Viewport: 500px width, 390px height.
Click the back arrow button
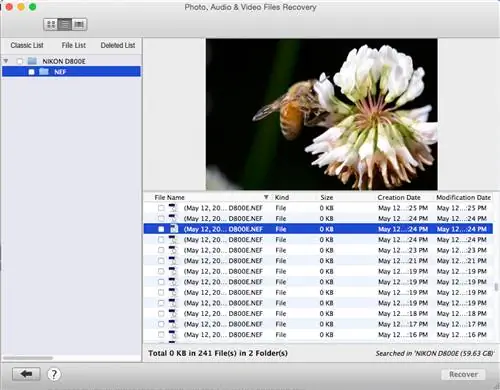pos(26,374)
